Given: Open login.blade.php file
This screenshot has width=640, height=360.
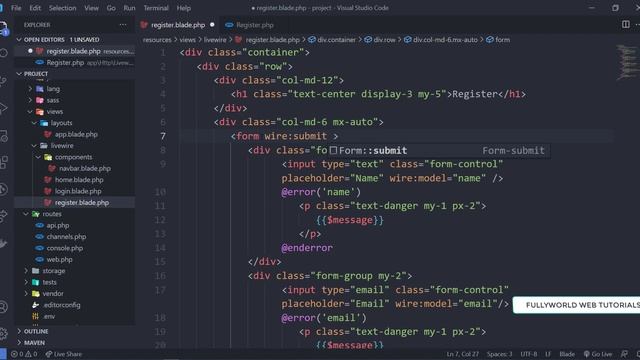Looking at the screenshot, I should [x=78, y=191].
